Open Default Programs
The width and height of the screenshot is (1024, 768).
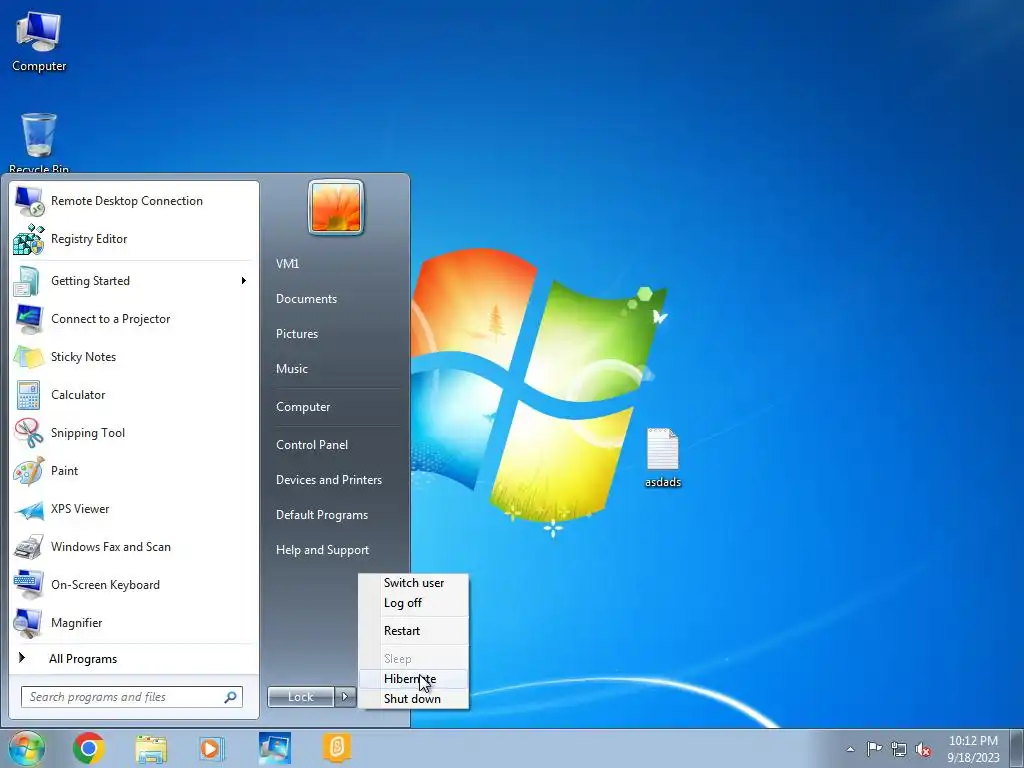click(322, 515)
